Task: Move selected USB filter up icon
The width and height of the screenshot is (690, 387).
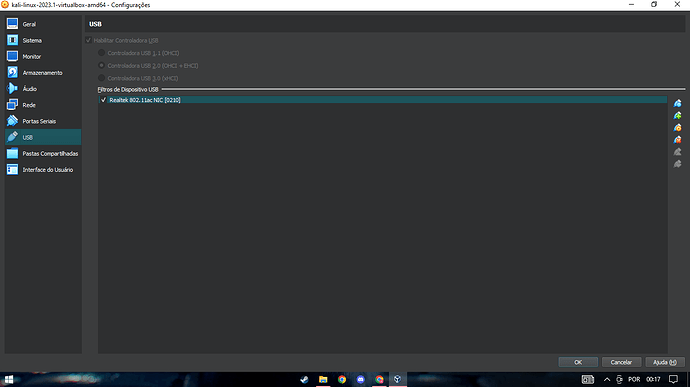Action: [x=678, y=152]
